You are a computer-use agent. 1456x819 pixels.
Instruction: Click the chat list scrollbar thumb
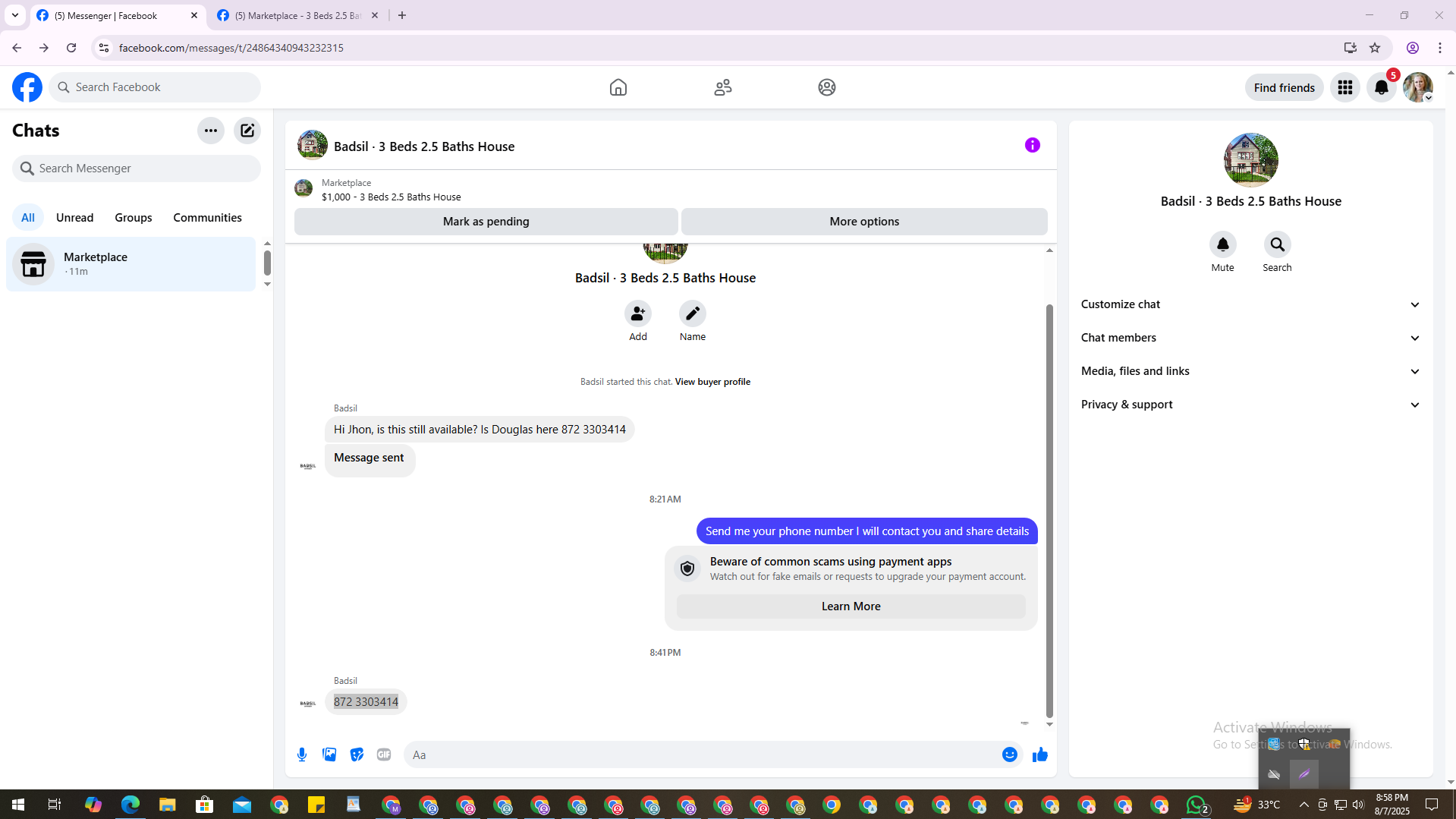(x=267, y=263)
